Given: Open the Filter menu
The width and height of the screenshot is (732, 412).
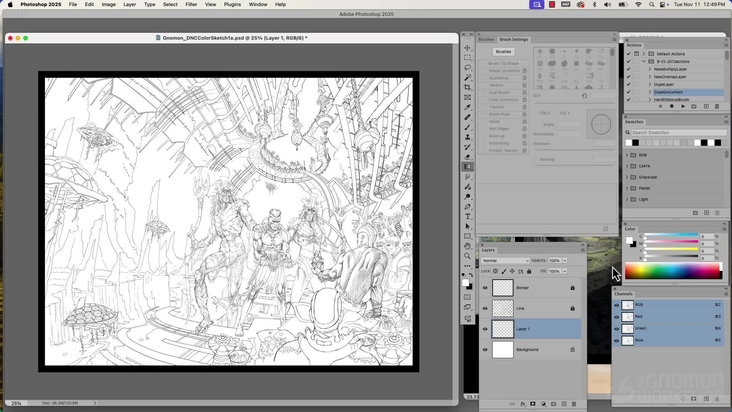Looking at the screenshot, I should pos(191,4).
